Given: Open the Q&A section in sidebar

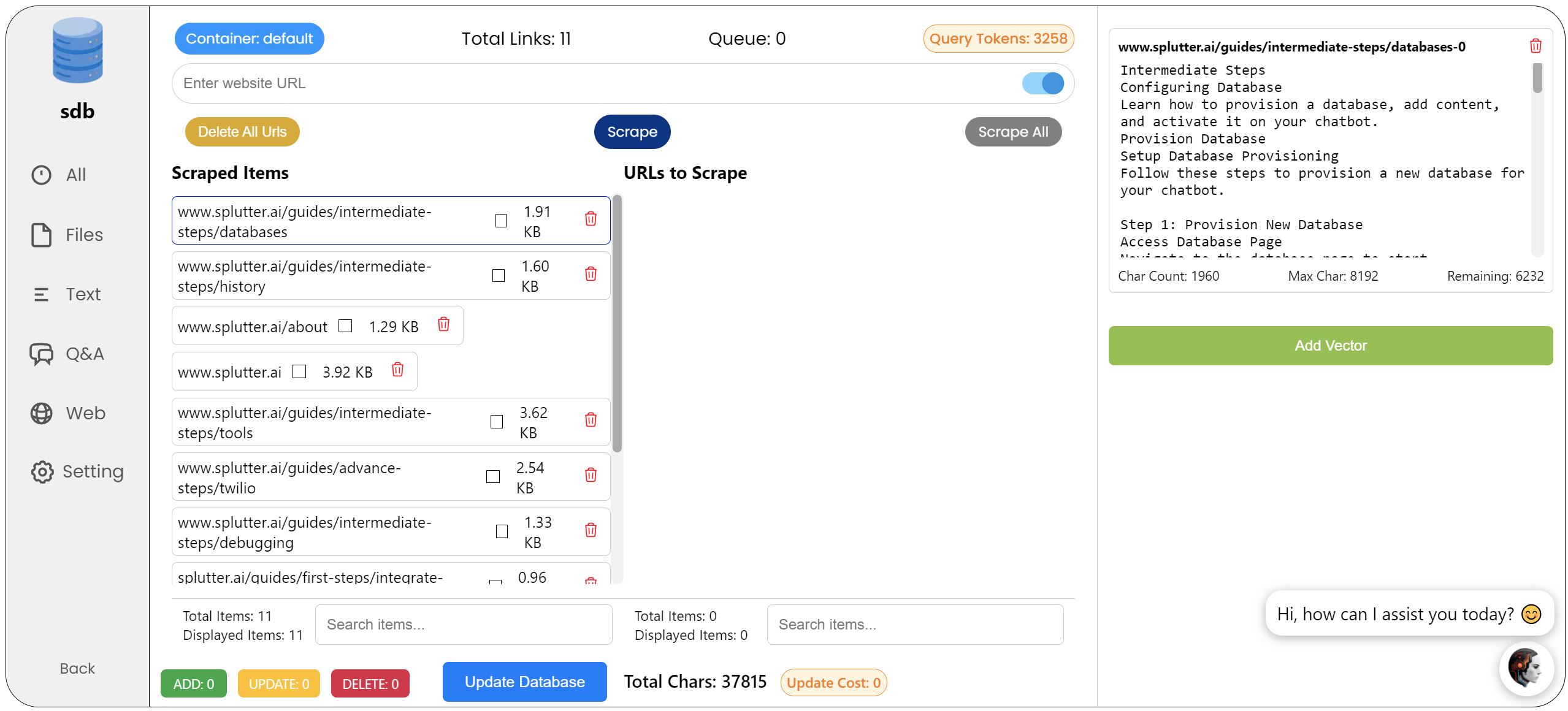Looking at the screenshot, I should (x=67, y=354).
